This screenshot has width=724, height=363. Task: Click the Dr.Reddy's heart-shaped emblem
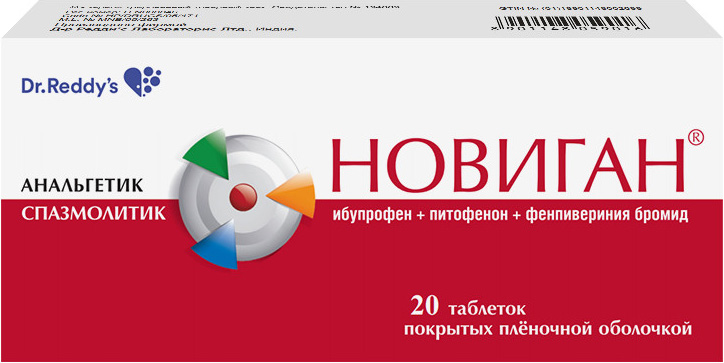143,81
